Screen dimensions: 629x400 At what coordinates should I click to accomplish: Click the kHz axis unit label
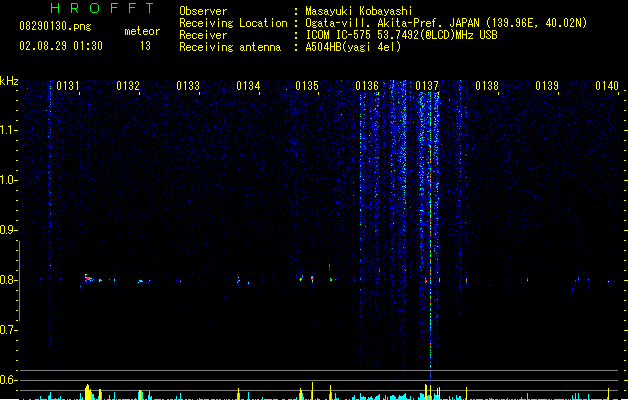point(9,81)
